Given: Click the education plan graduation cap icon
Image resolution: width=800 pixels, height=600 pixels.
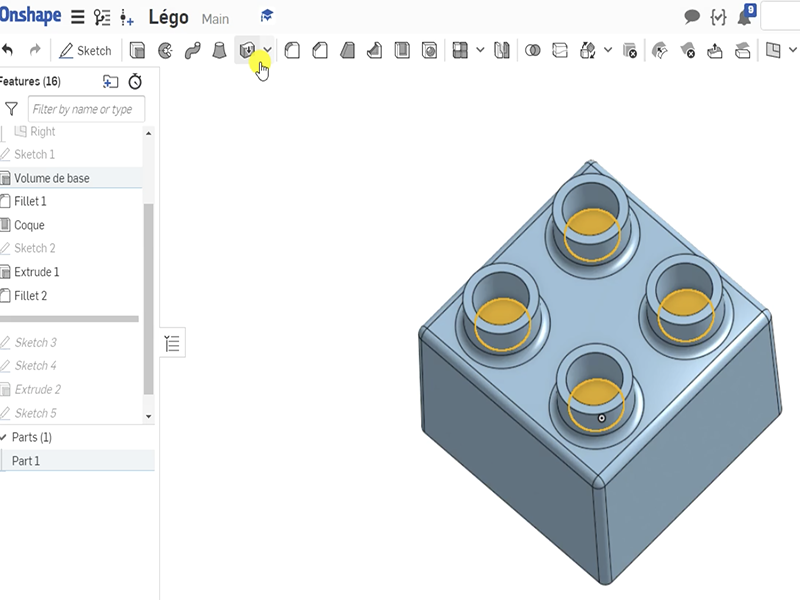Looking at the screenshot, I should pyautogui.click(x=267, y=16).
